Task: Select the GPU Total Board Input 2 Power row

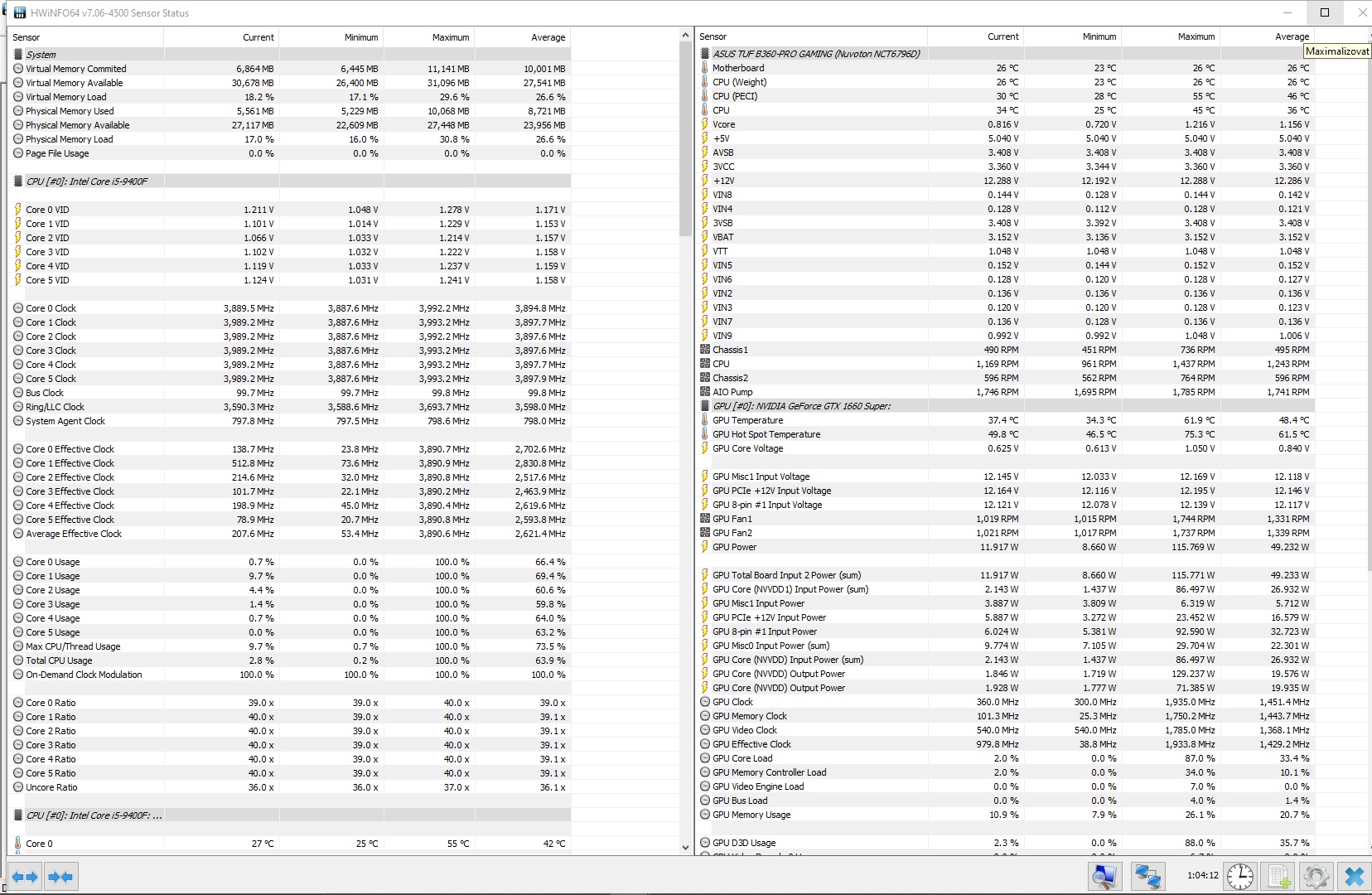Action: (x=1005, y=575)
